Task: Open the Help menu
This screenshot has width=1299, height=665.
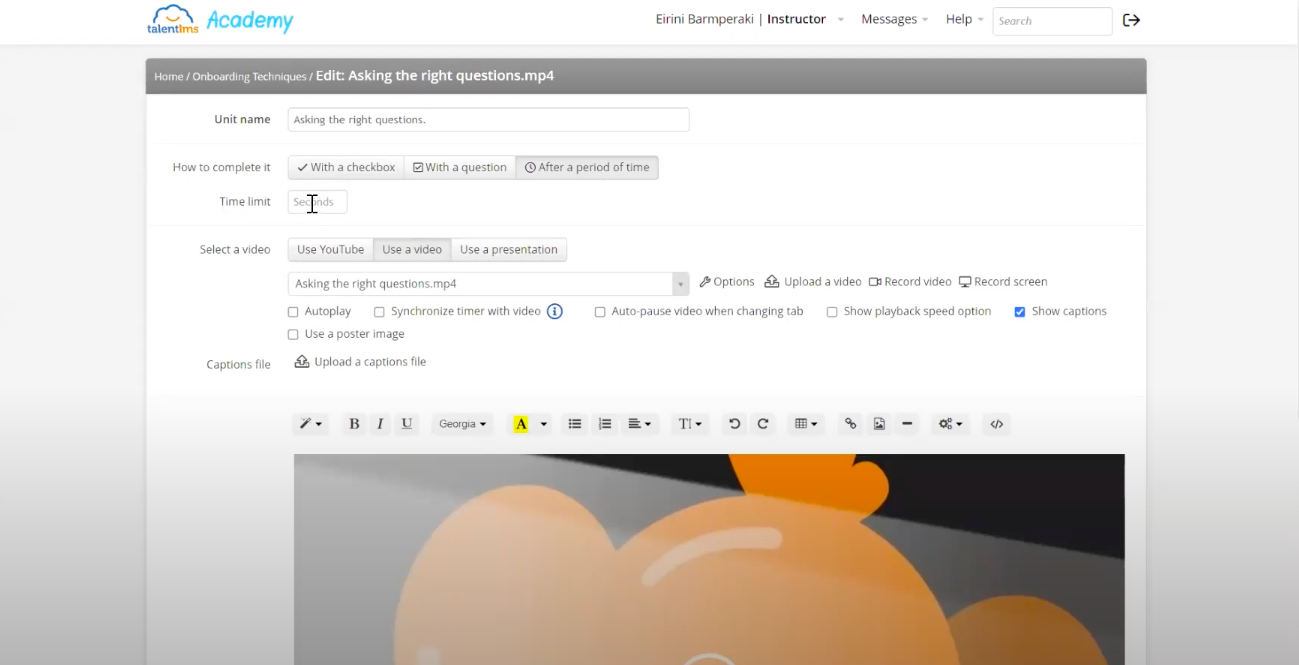Action: (965, 19)
